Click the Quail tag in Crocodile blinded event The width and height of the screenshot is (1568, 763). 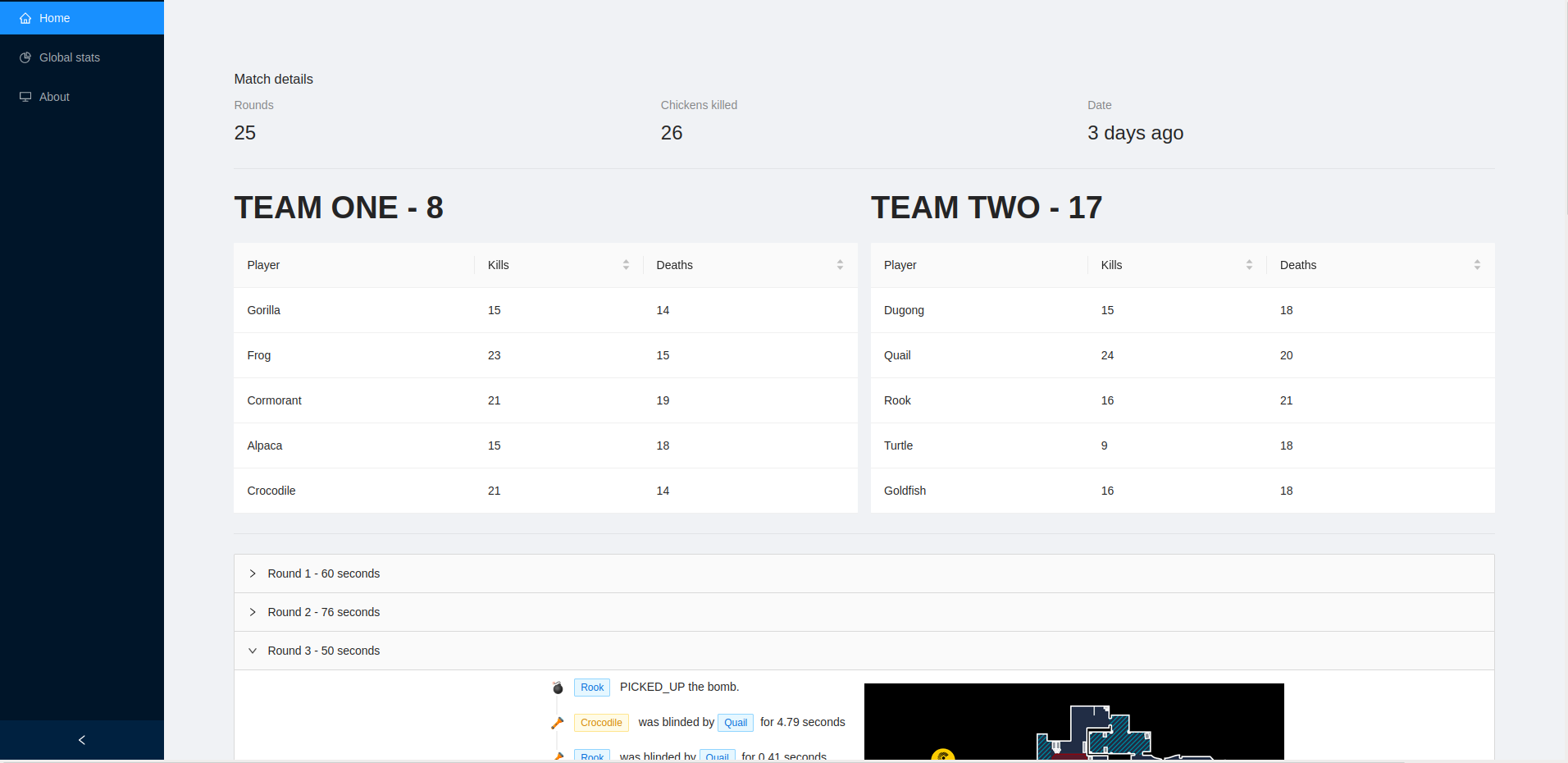click(x=736, y=723)
